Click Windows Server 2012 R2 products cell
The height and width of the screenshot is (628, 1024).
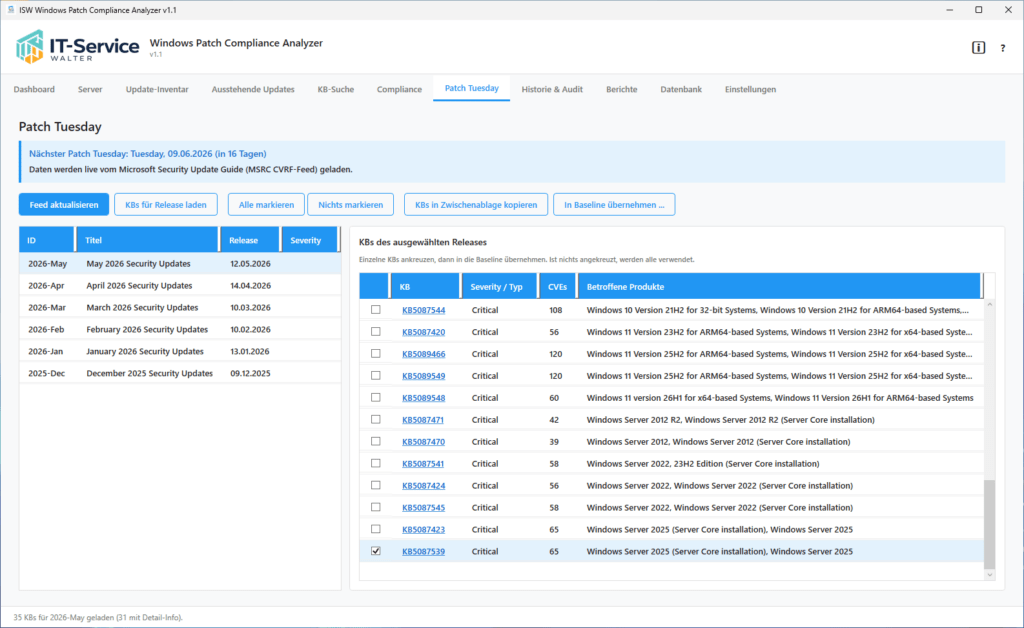coord(730,419)
